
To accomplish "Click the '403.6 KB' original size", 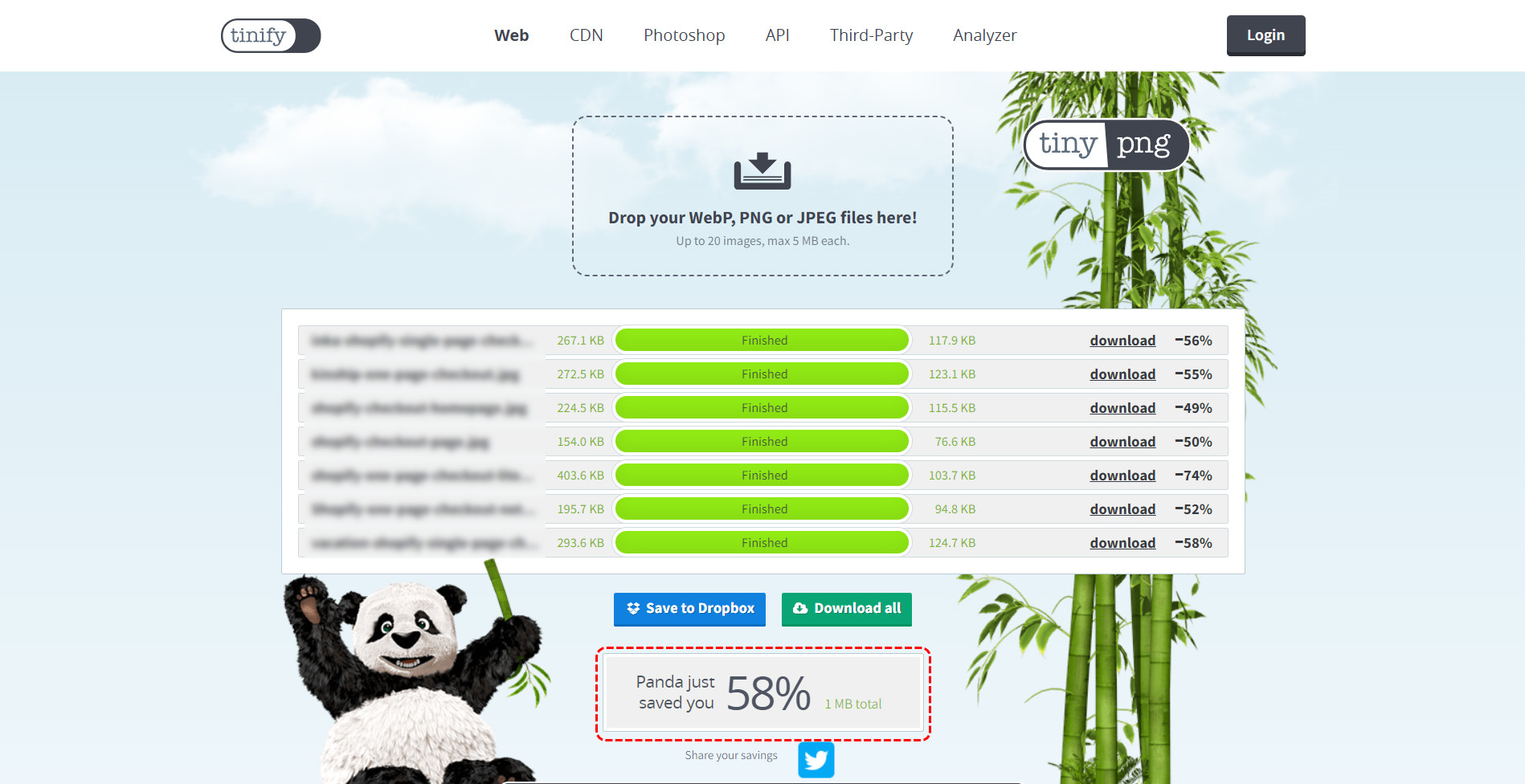I will [x=580, y=476].
